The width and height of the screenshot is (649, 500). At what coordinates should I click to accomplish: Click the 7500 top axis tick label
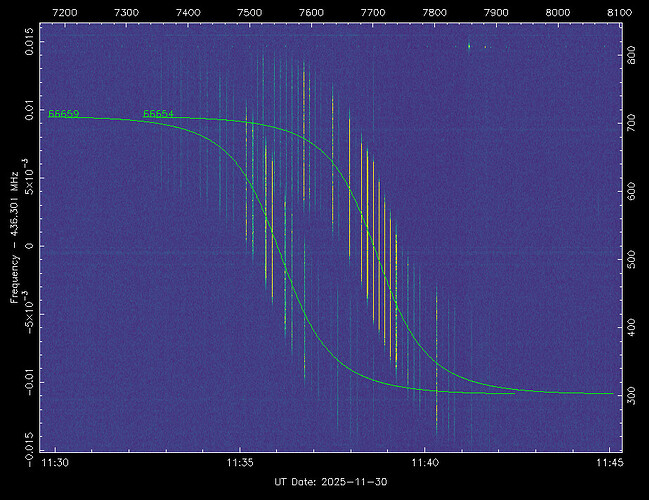point(250,12)
